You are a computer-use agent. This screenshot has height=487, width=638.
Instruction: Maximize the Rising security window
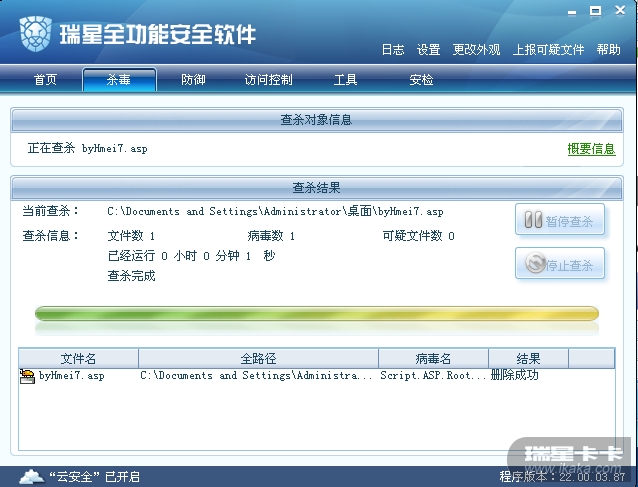pyautogui.click(x=595, y=11)
